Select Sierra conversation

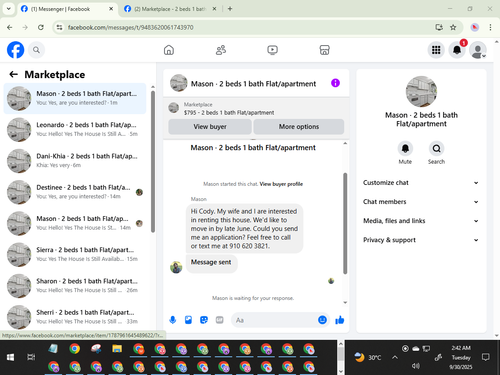pos(75,254)
